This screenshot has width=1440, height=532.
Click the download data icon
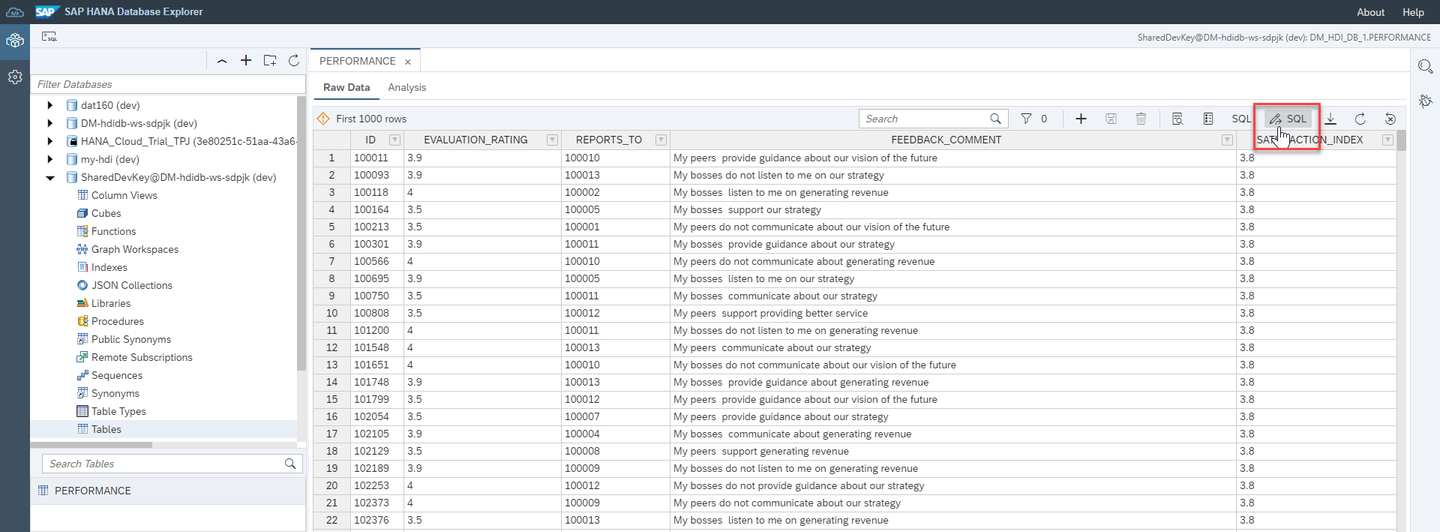1331,118
